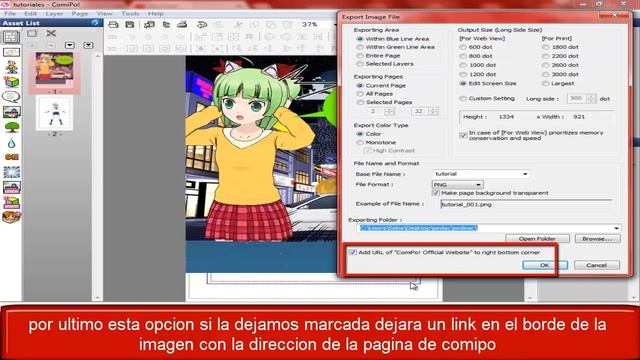This screenshot has width=640, height=360.
Task: Select page 1 thumbnail in Asset List
Action: pyautogui.click(x=54, y=70)
